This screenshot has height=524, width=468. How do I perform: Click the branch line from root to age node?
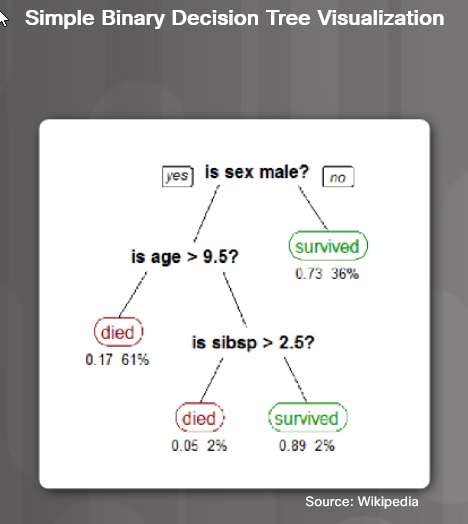[x=207, y=214]
